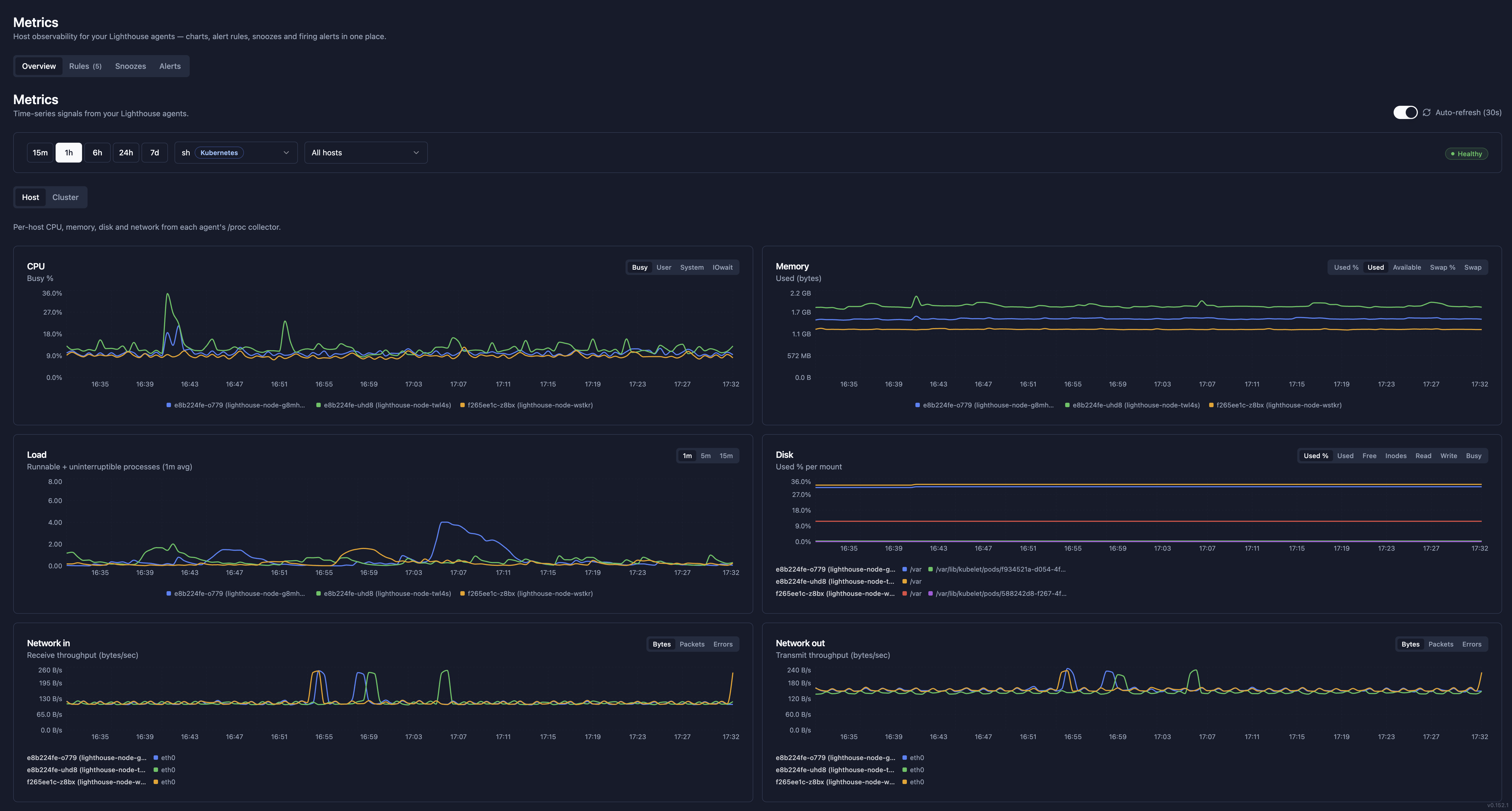Switch Network out chart to Packets

pyautogui.click(x=1441, y=644)
